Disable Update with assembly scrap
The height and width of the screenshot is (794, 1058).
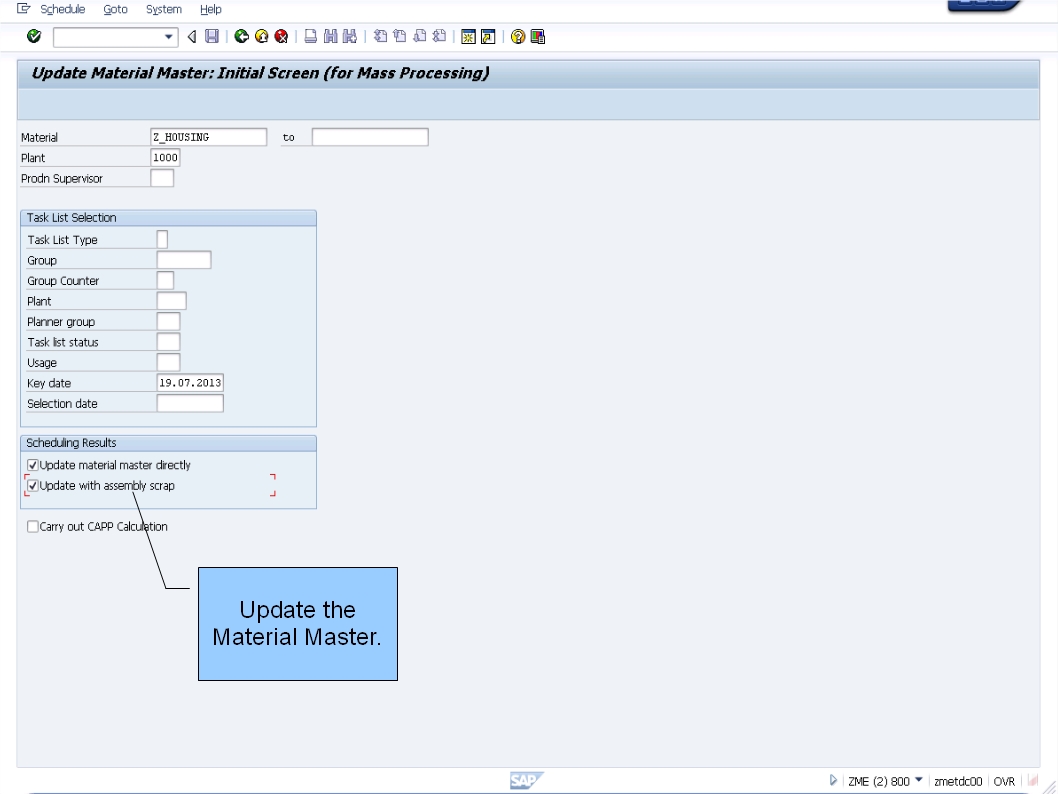pyautogui.click(x=32, y=485)
